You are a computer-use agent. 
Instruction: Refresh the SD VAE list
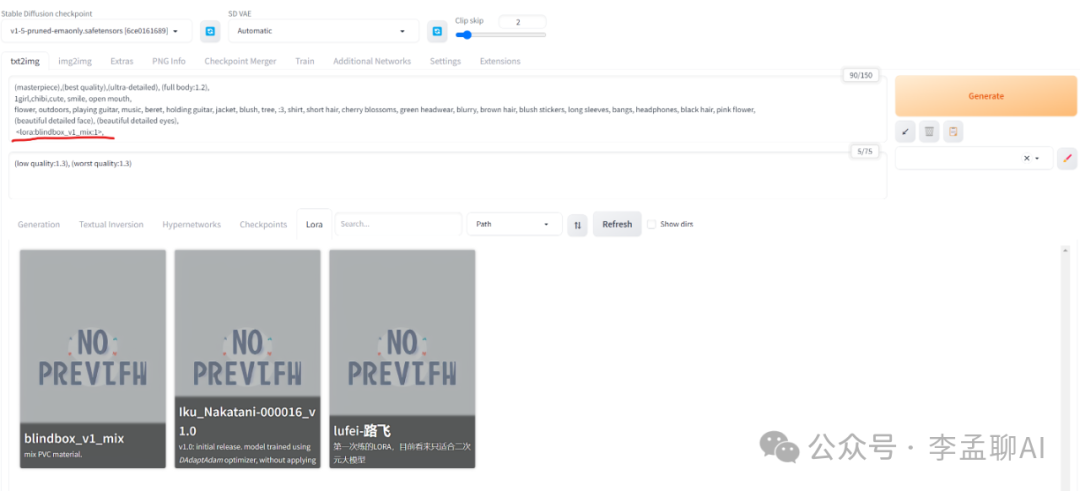437,31
